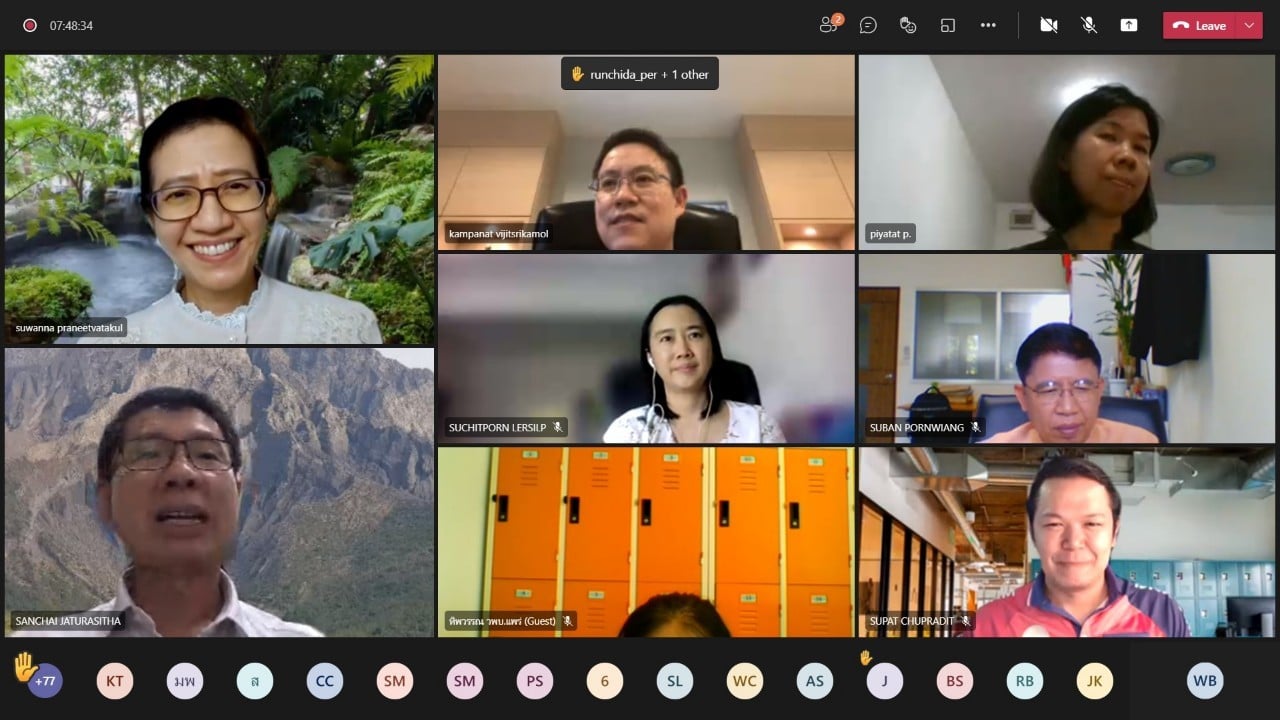Open the breakout rooms icon
The image size is (1280, 720).
[x=948, y=25]
